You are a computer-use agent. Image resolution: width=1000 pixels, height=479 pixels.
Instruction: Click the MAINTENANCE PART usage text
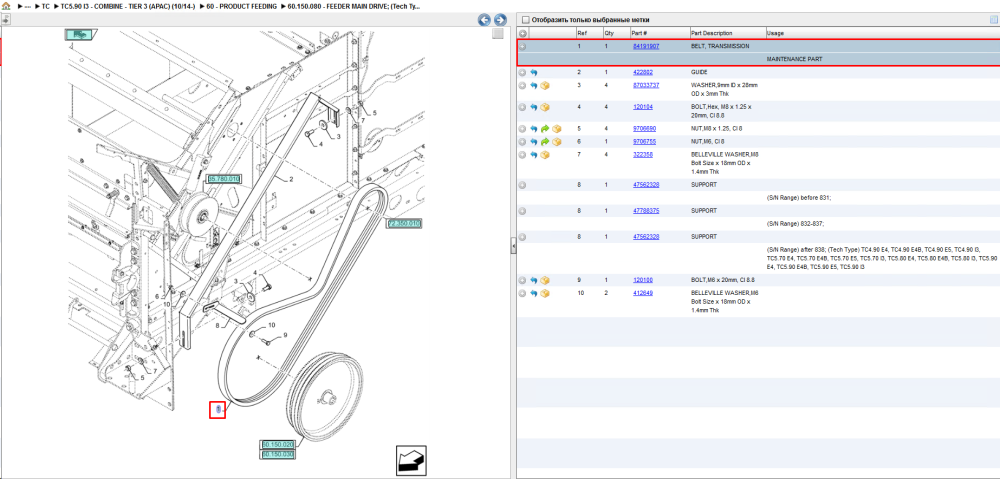point(794,59)
